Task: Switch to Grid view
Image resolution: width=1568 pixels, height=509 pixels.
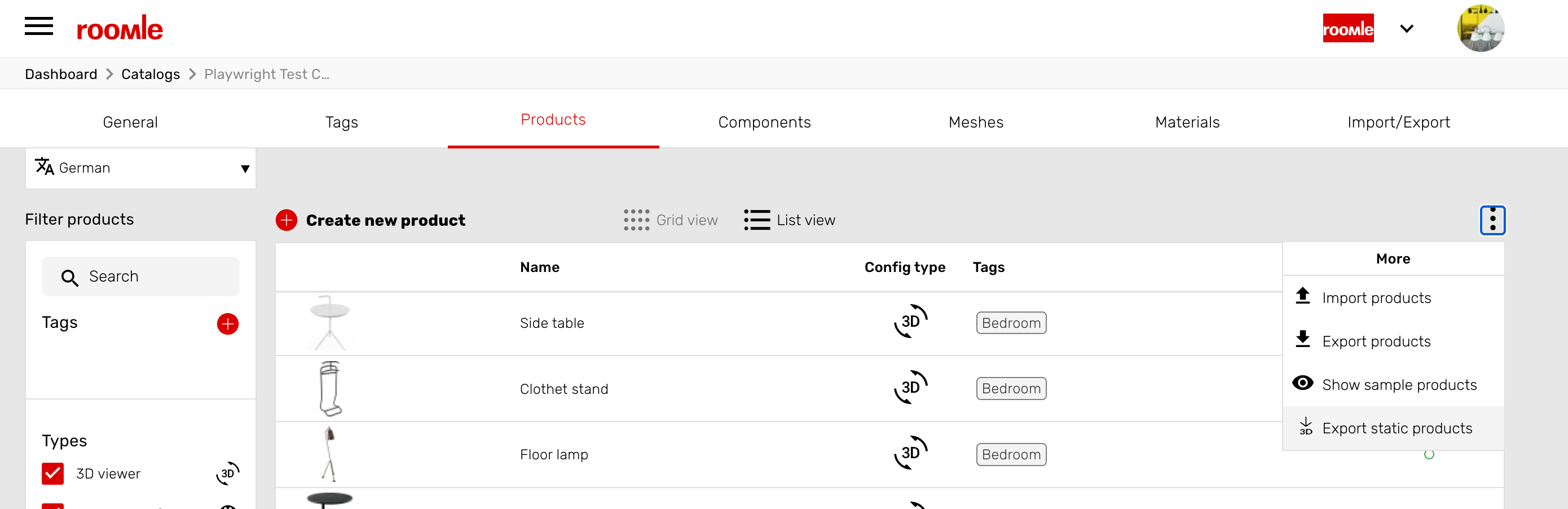Action: [670, 220]
